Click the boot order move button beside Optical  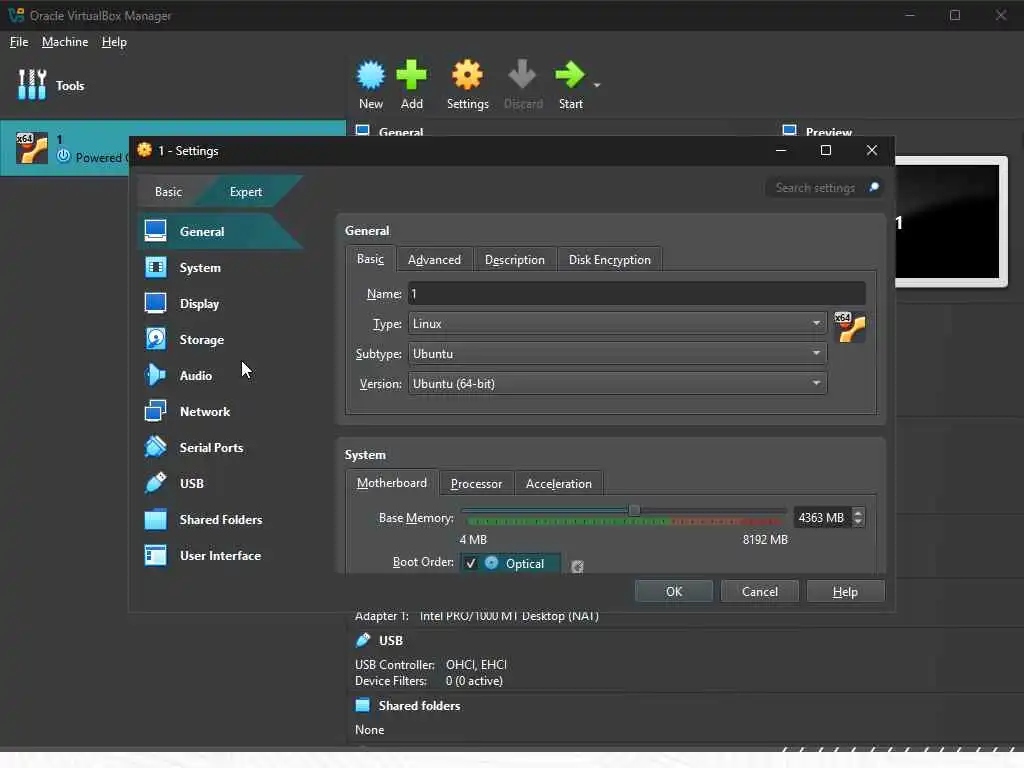(577, 566)
